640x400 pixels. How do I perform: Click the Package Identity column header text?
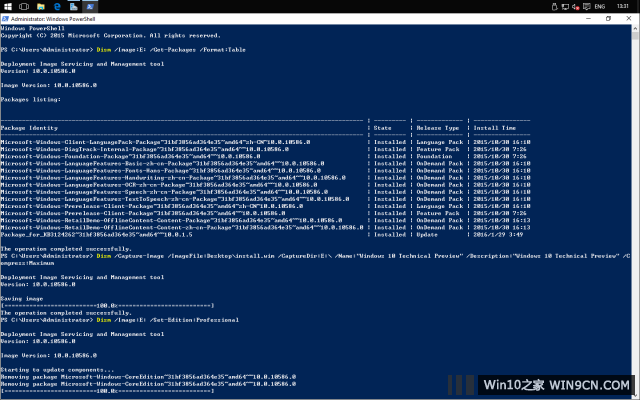[29, 128]
